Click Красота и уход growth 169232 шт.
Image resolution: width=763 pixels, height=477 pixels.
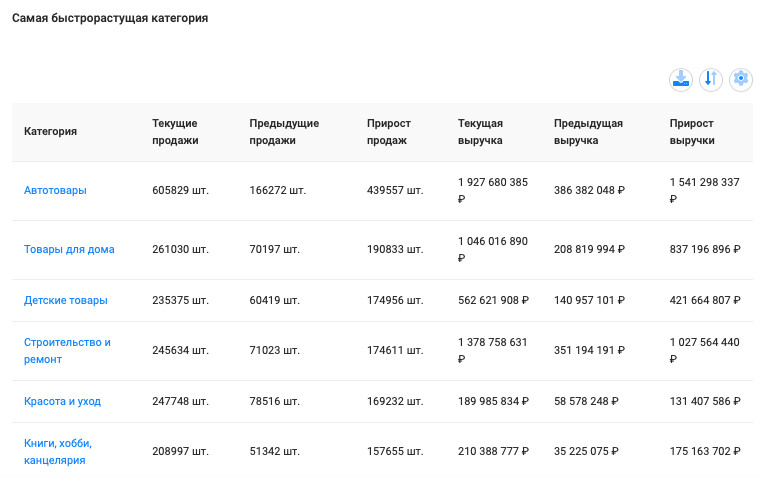click(x=395, y=401)
